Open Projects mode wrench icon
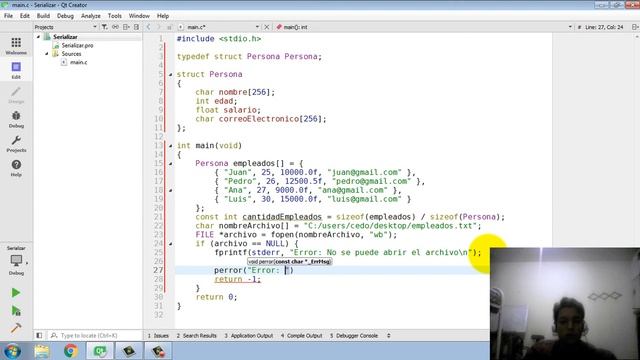This screenshot has height=360, width=640. pos(16,143)
